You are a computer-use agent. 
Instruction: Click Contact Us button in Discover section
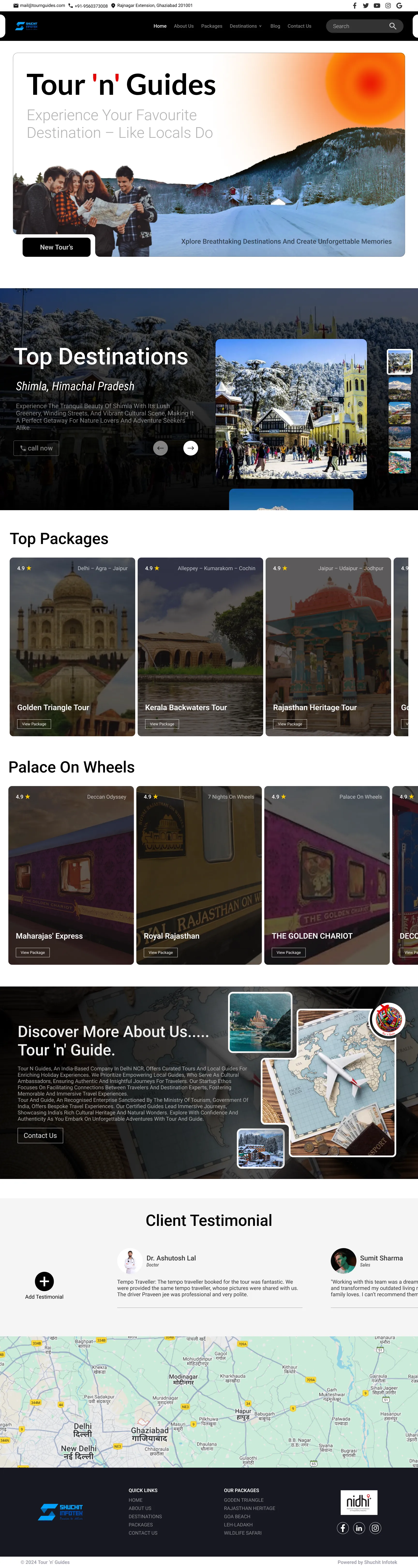coord(40,1135)
